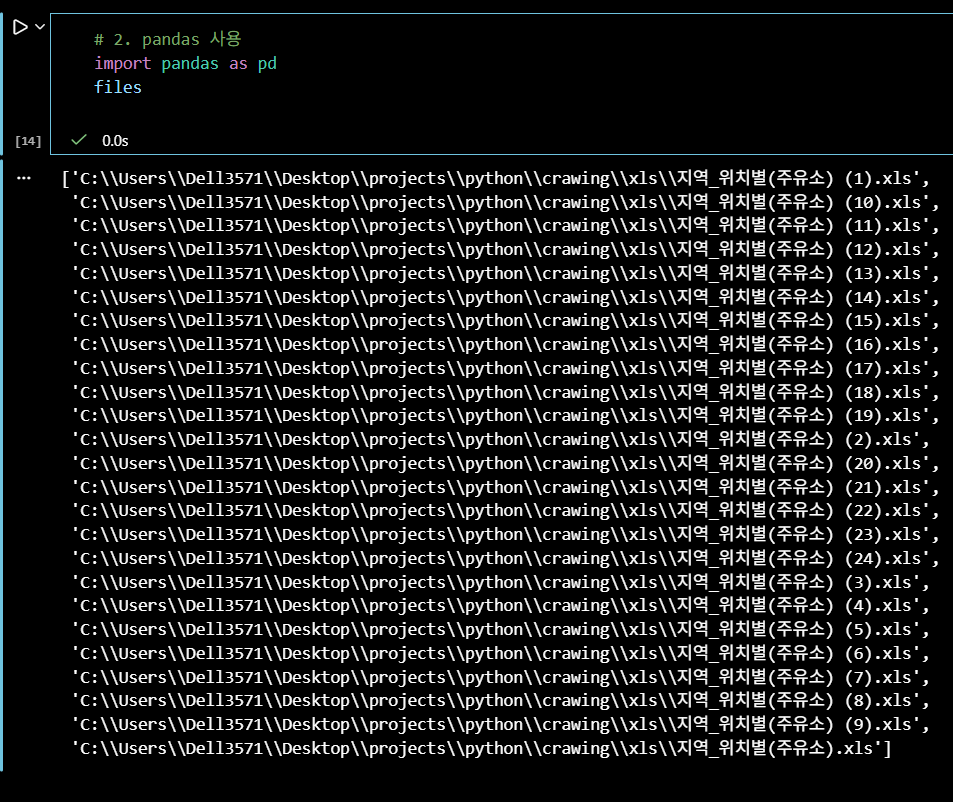Select output path ending in (15).xls

(506, 320)
